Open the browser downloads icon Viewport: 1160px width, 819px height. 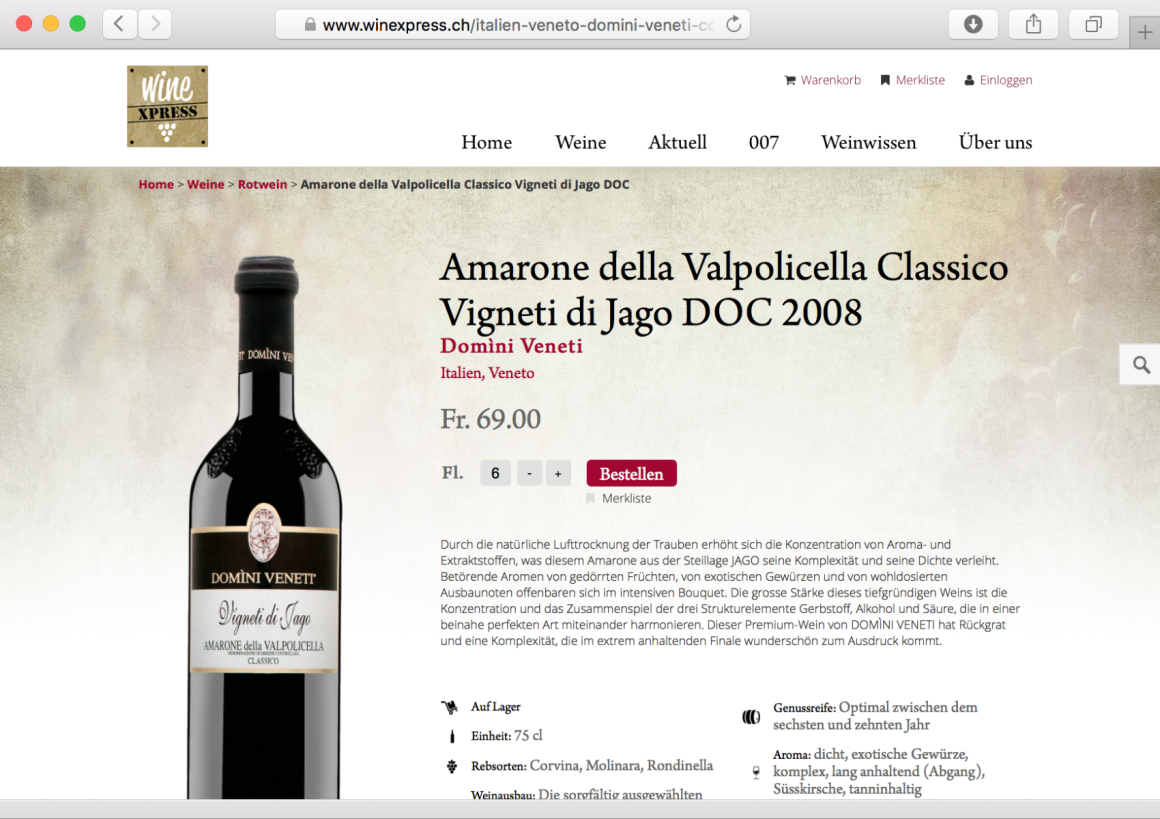click(973, 24)
